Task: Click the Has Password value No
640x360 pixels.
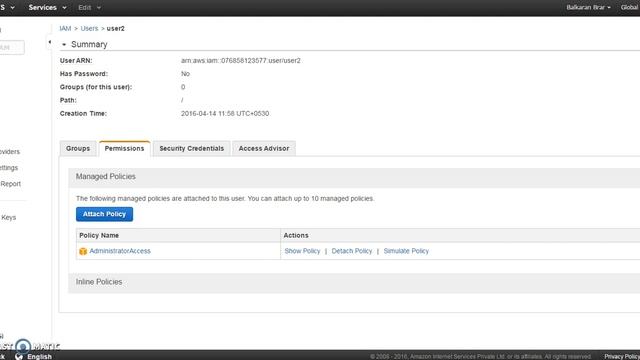Action: tap(185, 74)
